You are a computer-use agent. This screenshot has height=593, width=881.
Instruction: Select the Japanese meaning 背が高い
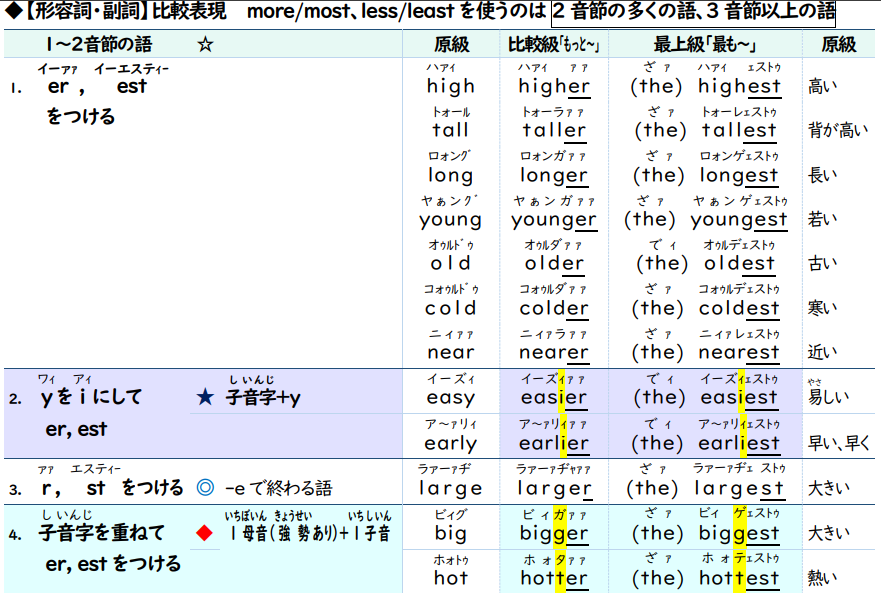pyautogui.click(x=837, y=131)
